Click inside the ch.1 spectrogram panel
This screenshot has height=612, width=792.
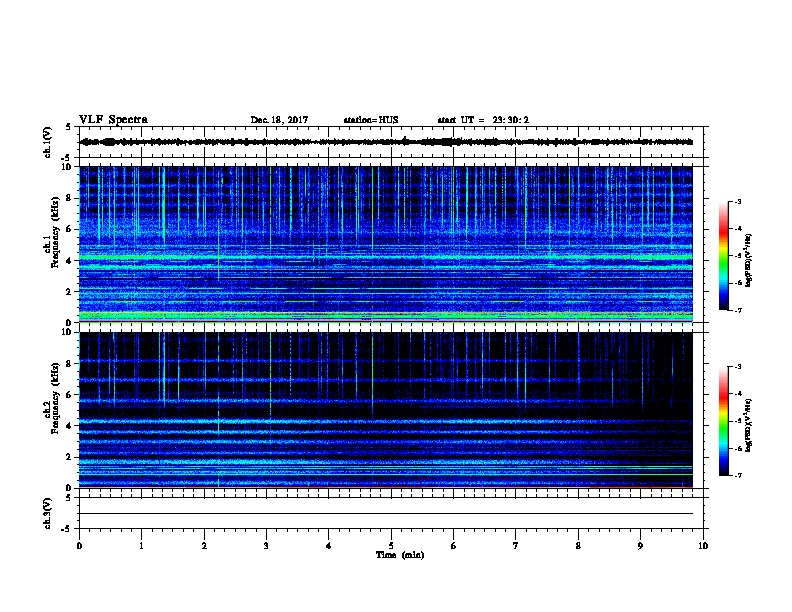click(x=386, y=244)
